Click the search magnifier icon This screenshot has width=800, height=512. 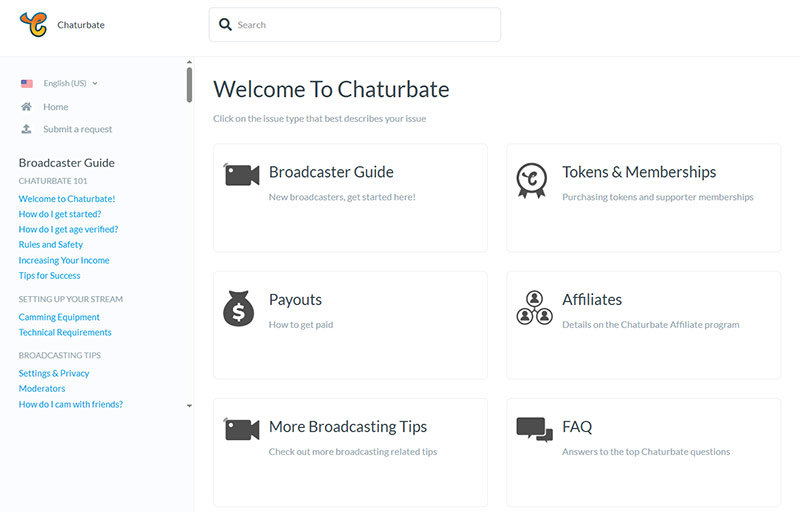[x=225, y=24]
